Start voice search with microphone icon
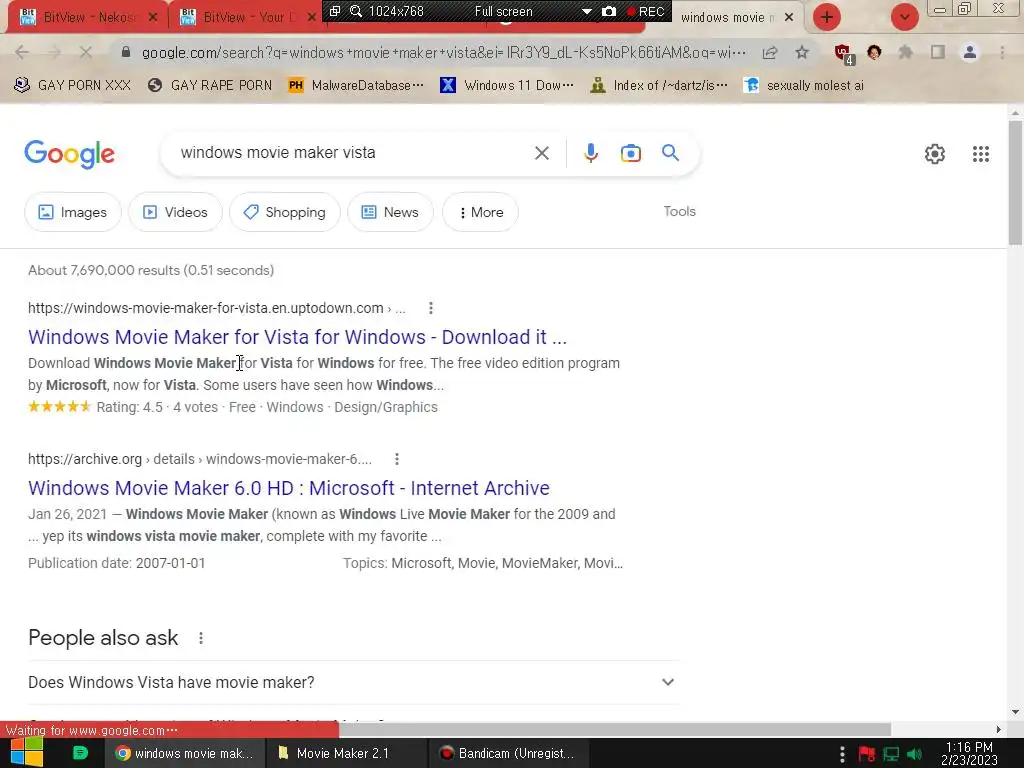 590,153
